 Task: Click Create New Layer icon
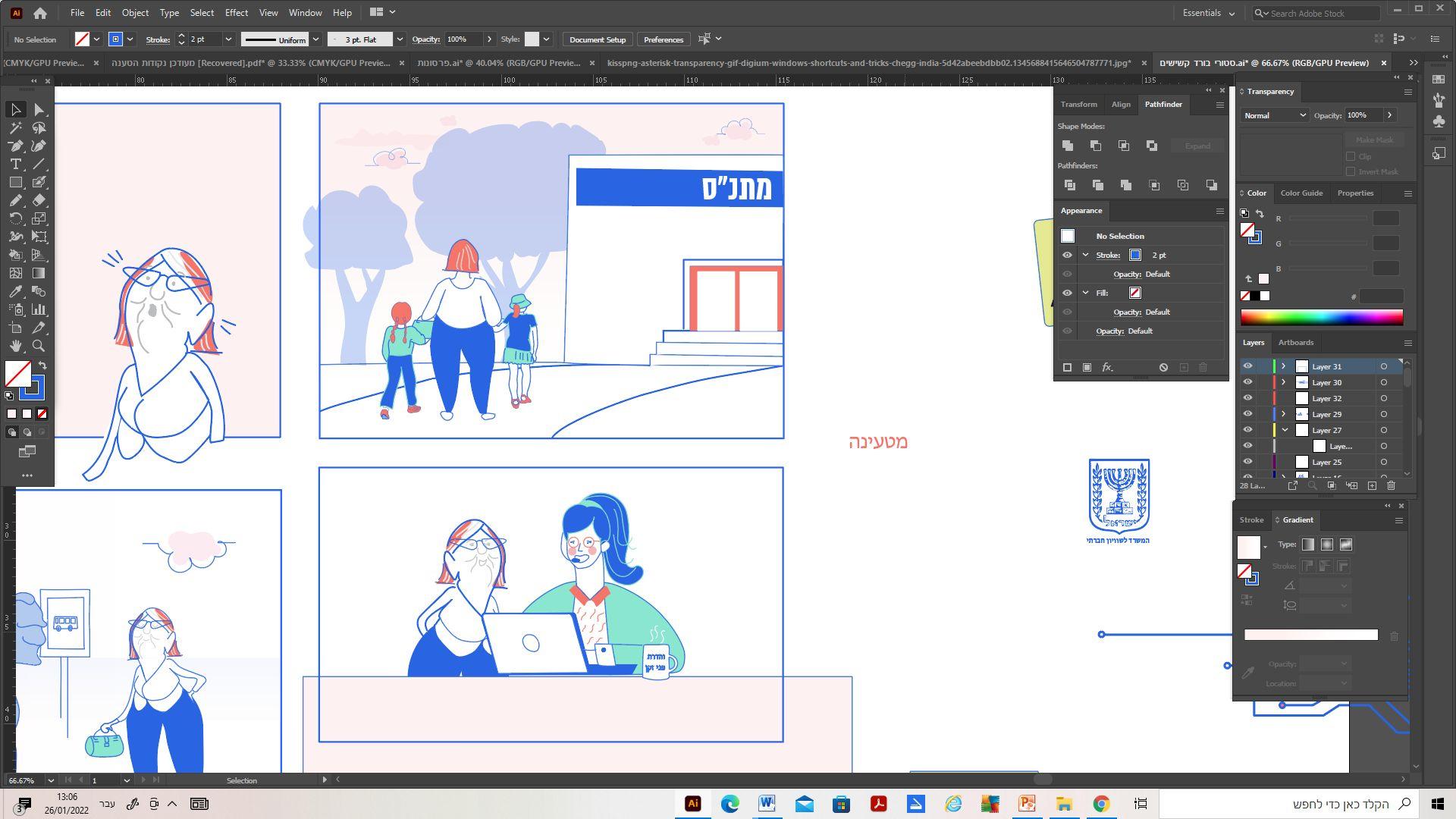(1372, 485)
